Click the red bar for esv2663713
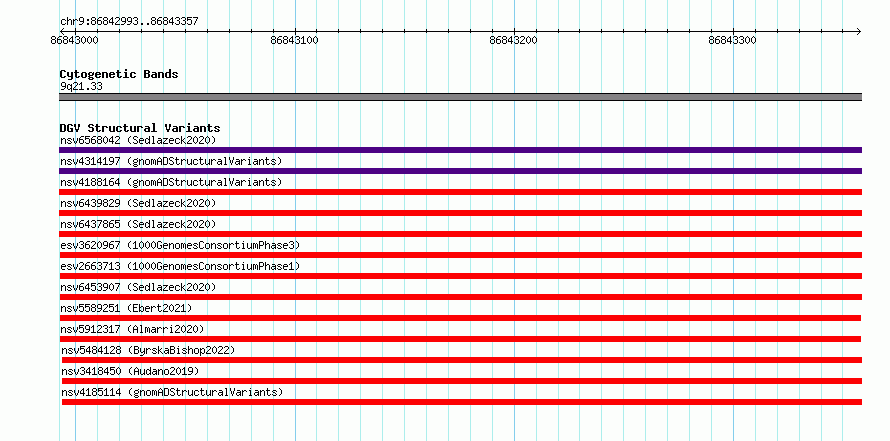This screenshot has height=441, width=890. (460, 276)
